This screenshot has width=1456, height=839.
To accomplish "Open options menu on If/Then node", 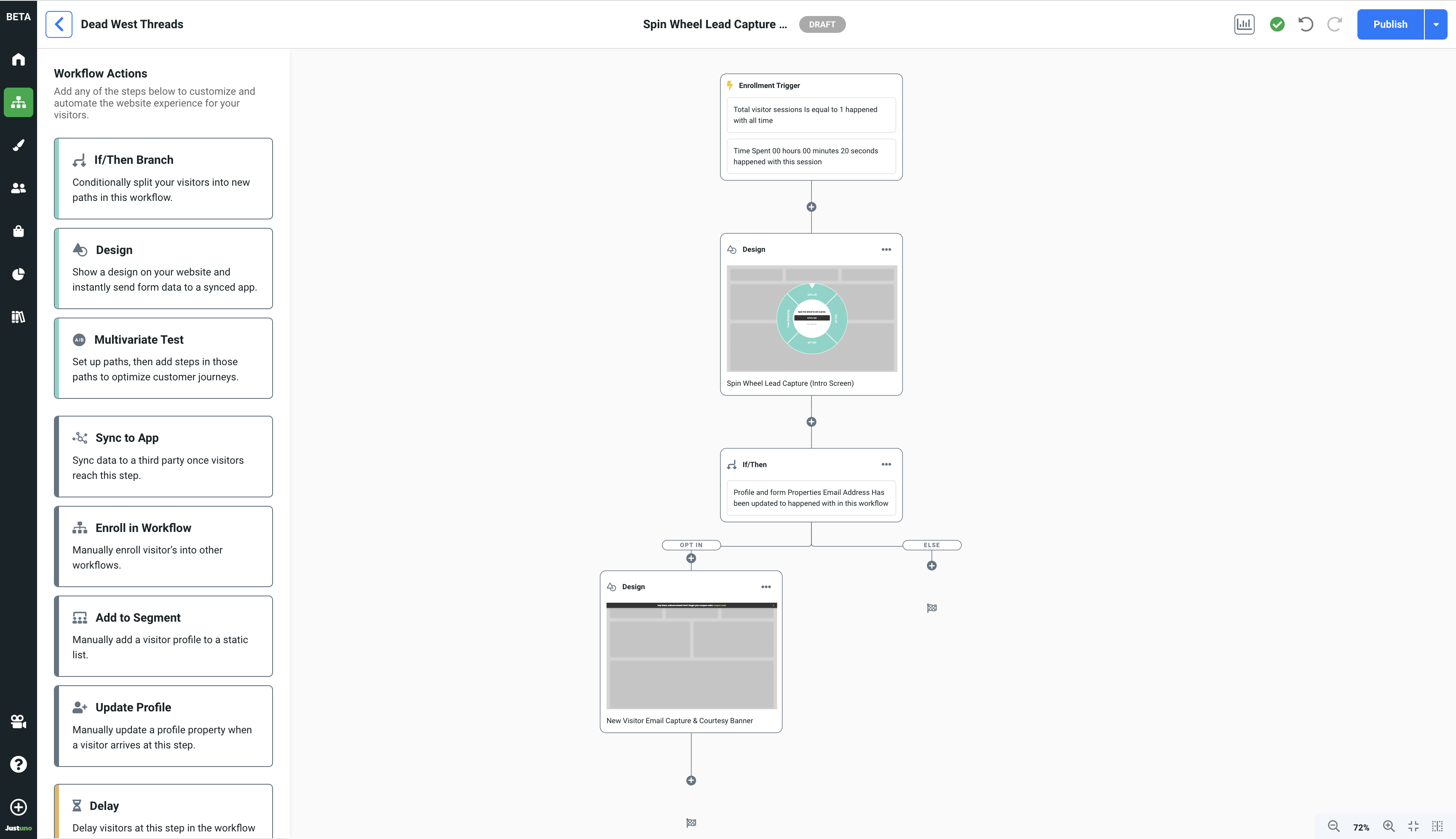I will pos(886,465).
